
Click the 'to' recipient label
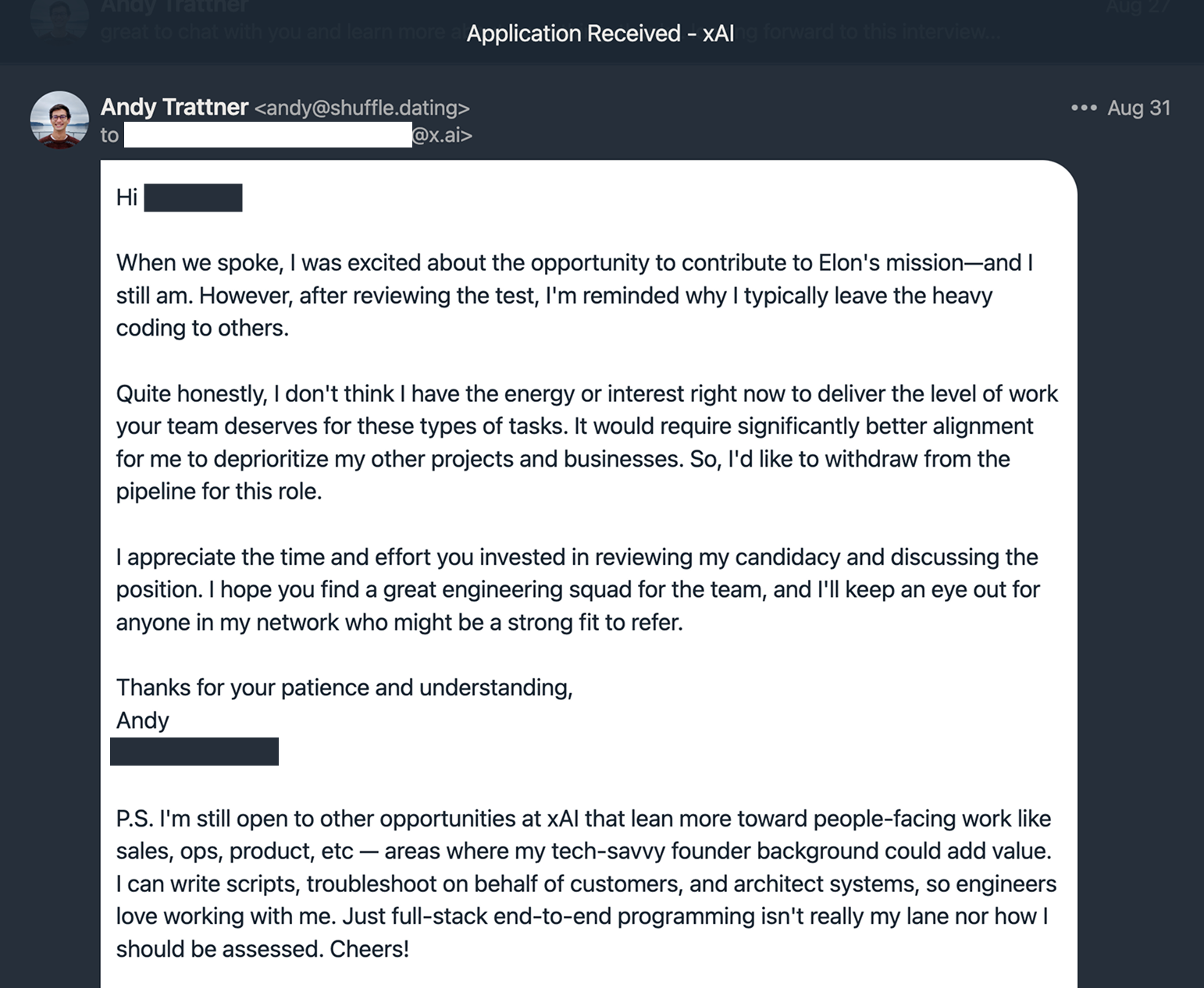click(109, 136)
